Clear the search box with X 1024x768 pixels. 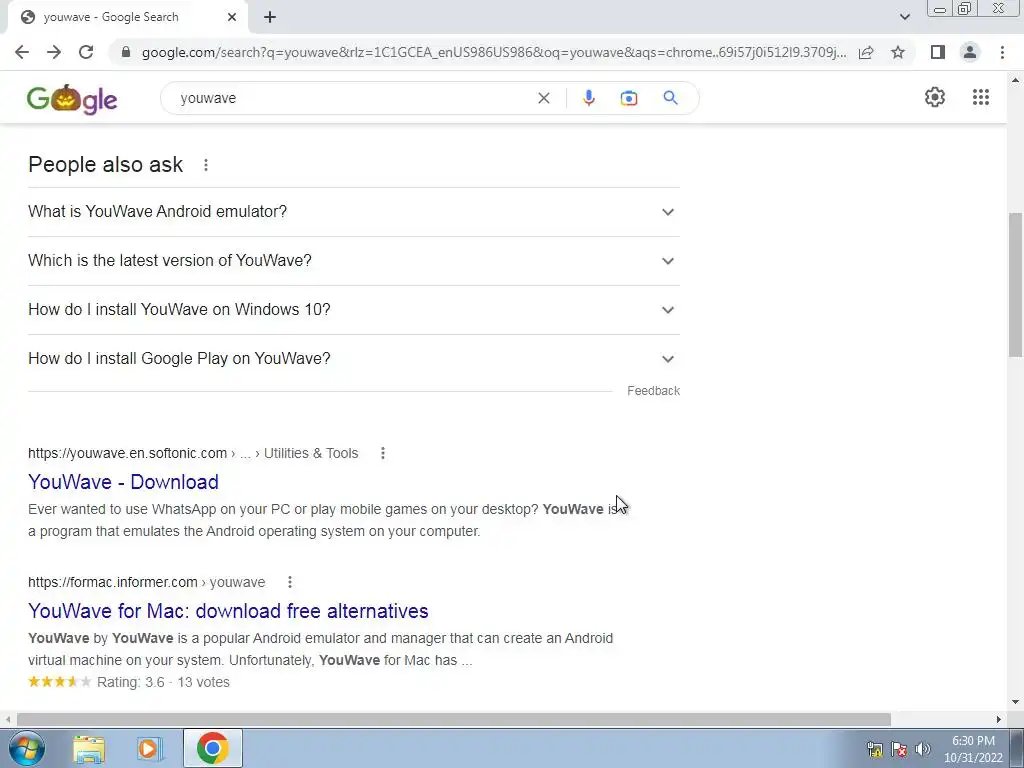543,98
